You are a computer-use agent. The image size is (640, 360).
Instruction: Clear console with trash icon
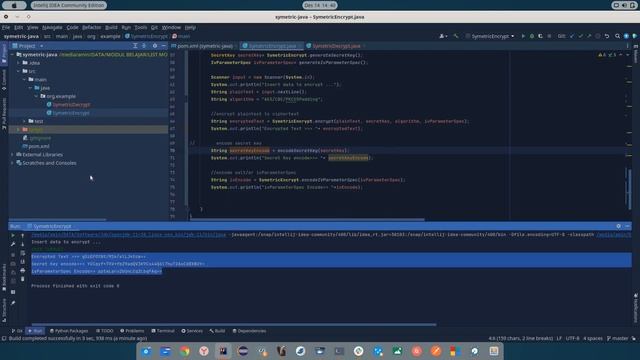pos(22,279)
